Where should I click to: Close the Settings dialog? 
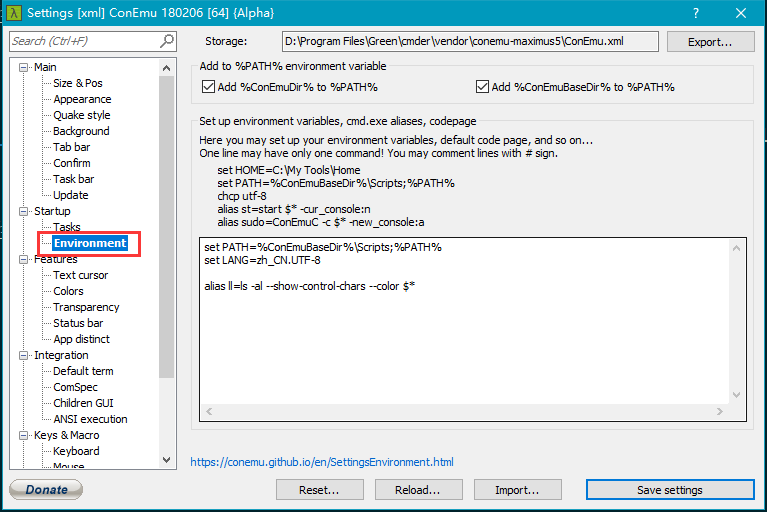[741, 13]
